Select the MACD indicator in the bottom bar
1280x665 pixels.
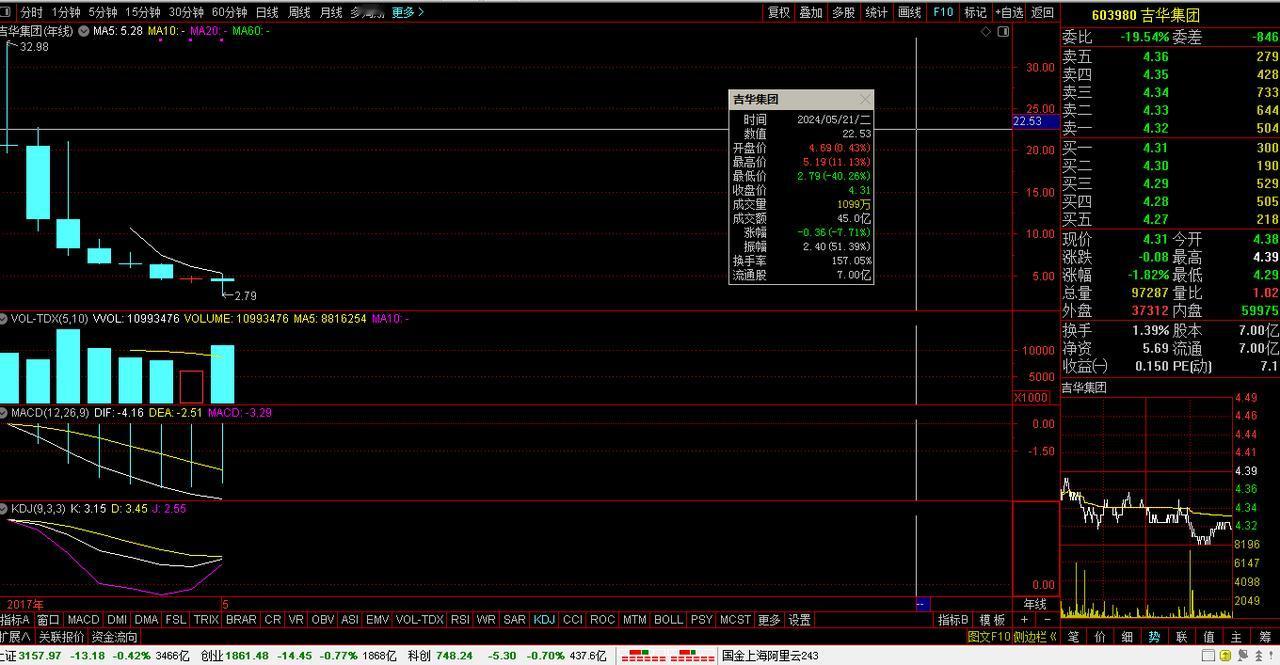click(x=83, y=620)
